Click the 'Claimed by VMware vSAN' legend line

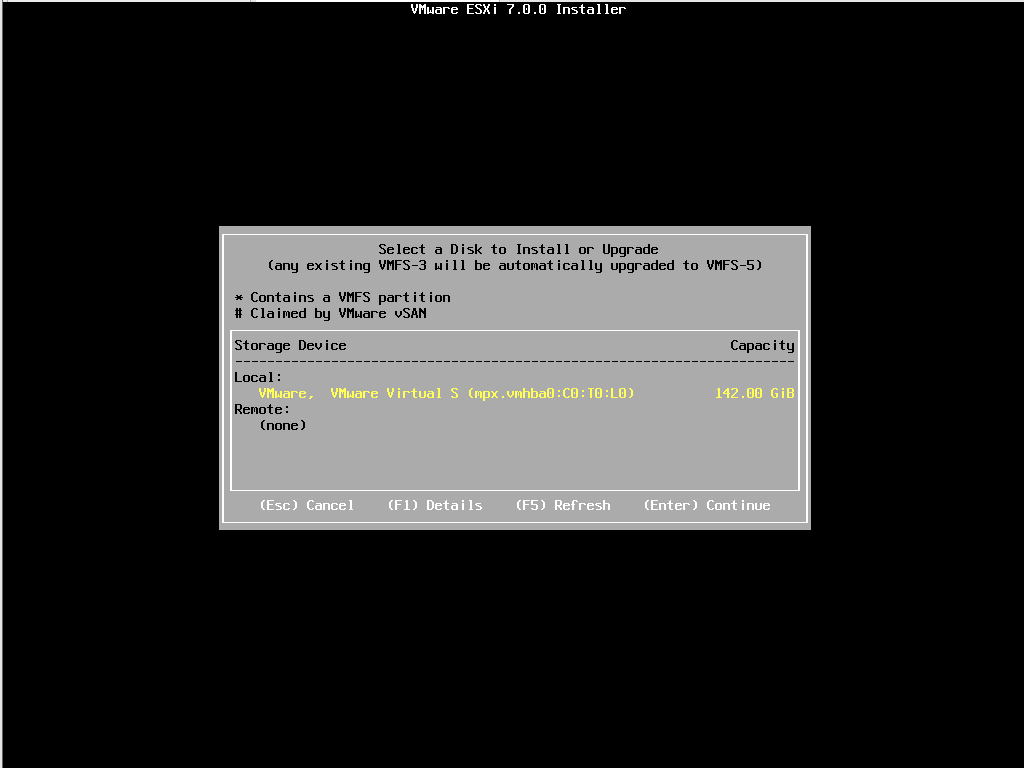(x=330, y=313)
